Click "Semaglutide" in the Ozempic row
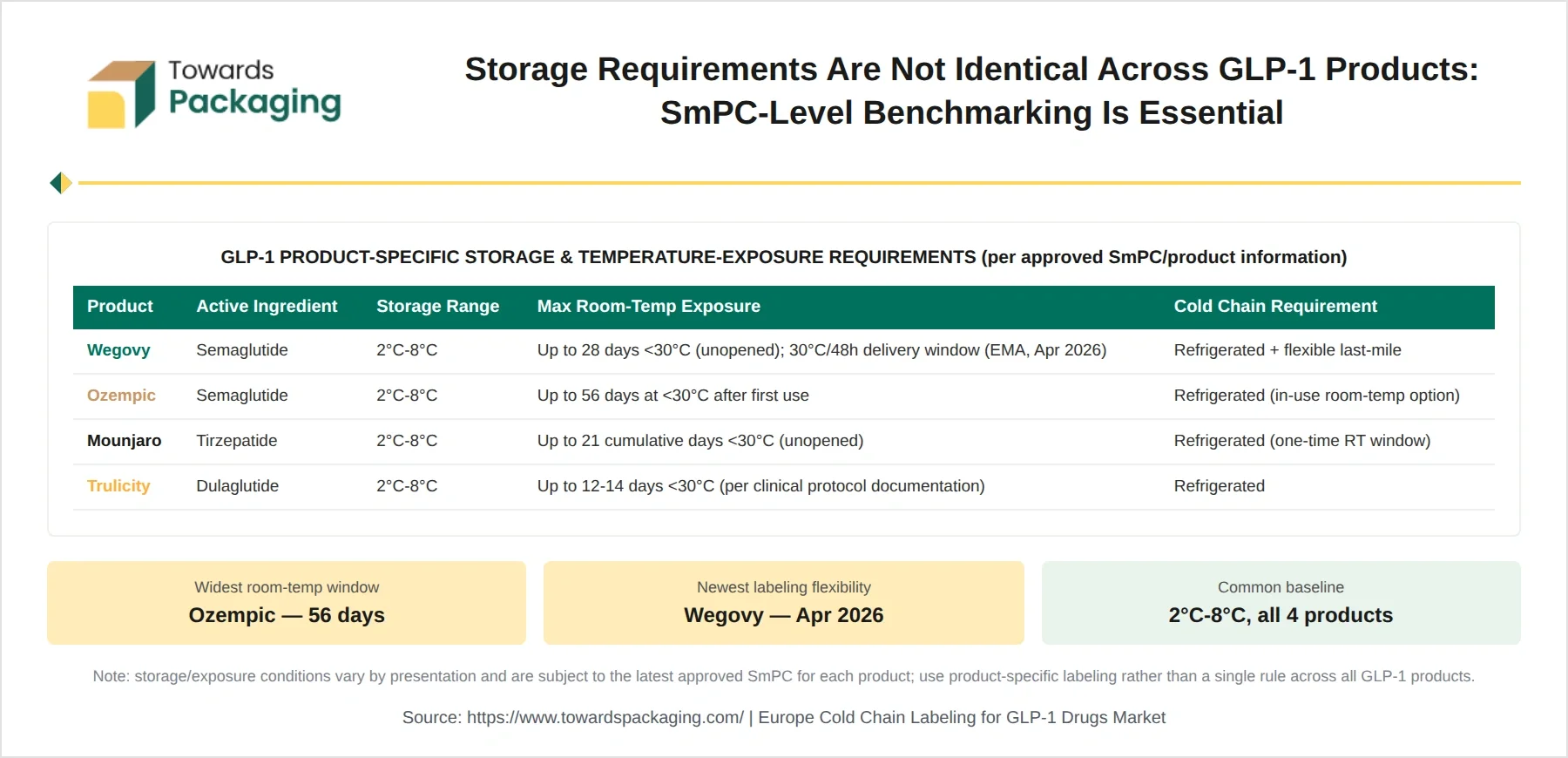Image resolution: width=1568 pixels, height=758 pixels. 242,396
